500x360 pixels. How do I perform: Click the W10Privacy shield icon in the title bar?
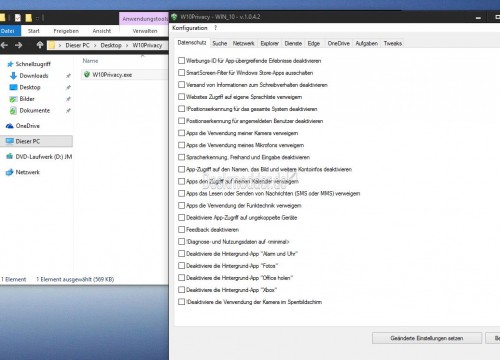tap(174, 17)
